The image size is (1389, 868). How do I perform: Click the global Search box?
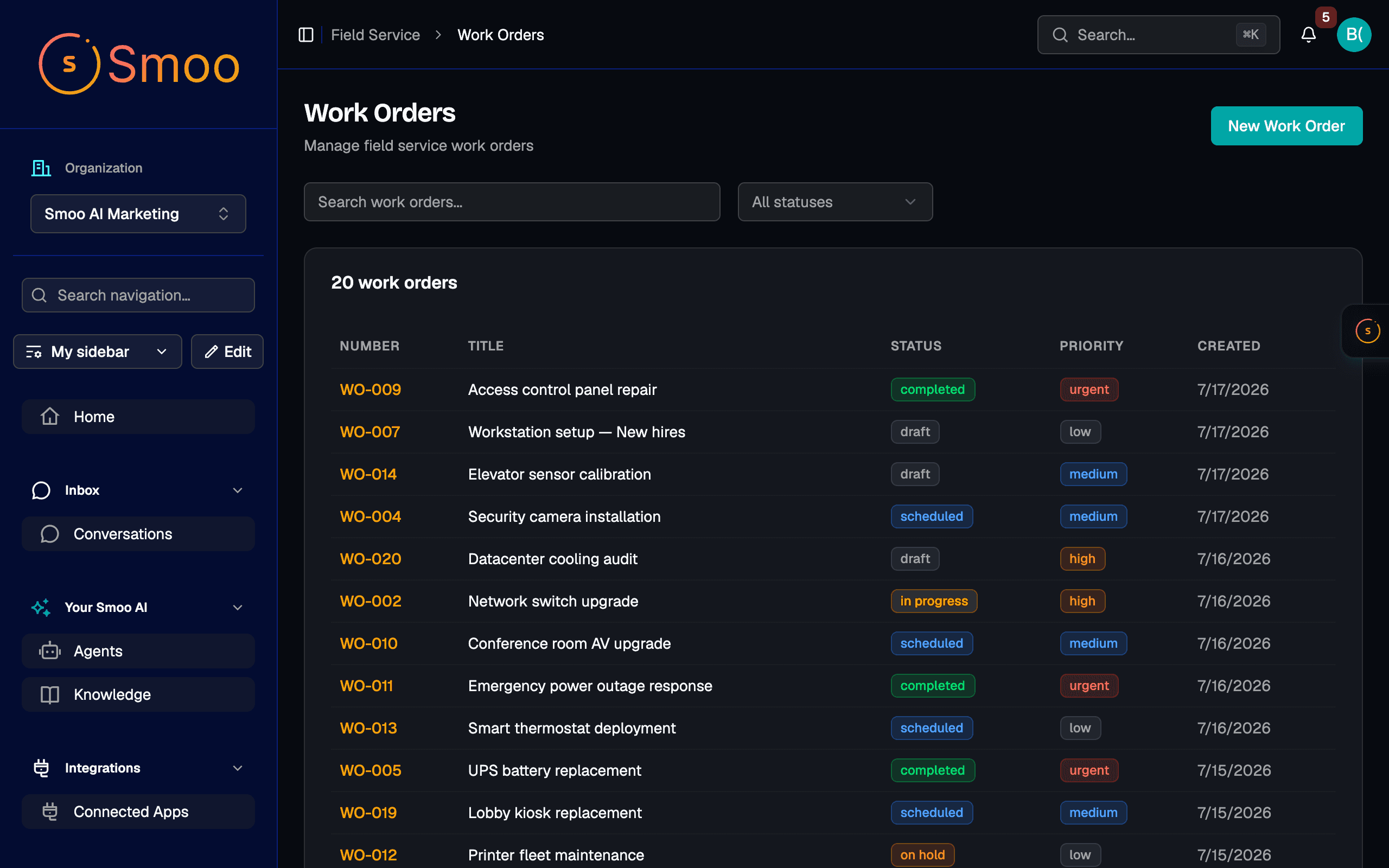pyautogui.click(x=1158, y=35)
